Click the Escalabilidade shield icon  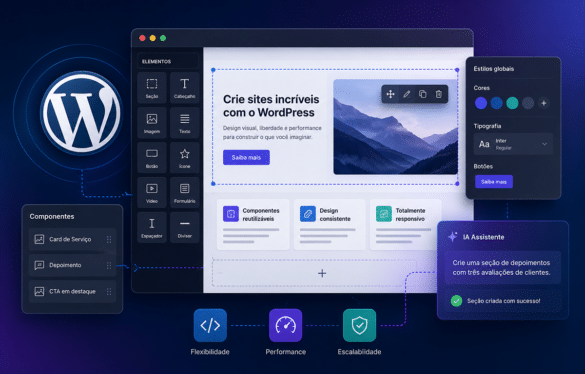pyautogui.click(x=359, y=325)
